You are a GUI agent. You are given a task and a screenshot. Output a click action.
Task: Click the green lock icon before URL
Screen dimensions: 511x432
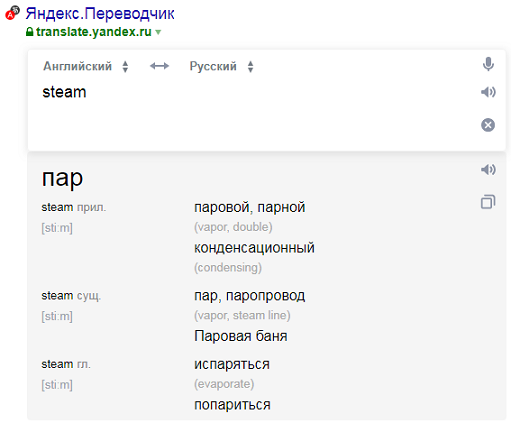click(x=29, y=32)
